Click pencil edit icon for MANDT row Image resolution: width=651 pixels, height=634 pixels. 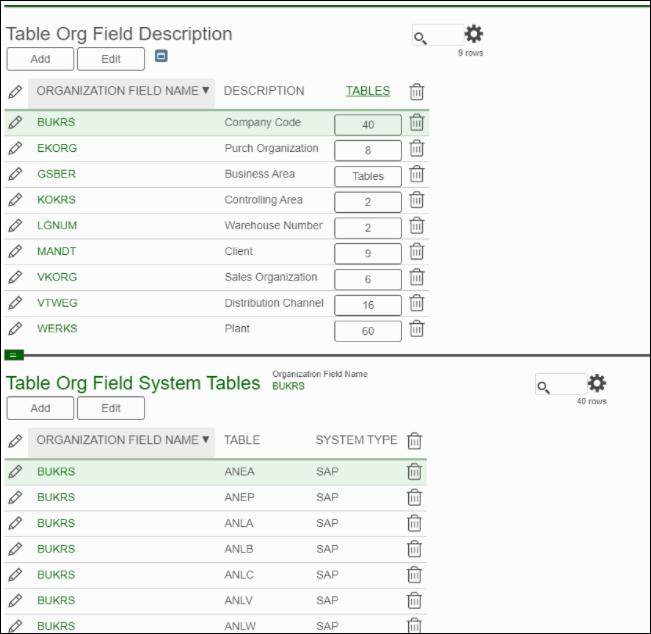point(15,251)
